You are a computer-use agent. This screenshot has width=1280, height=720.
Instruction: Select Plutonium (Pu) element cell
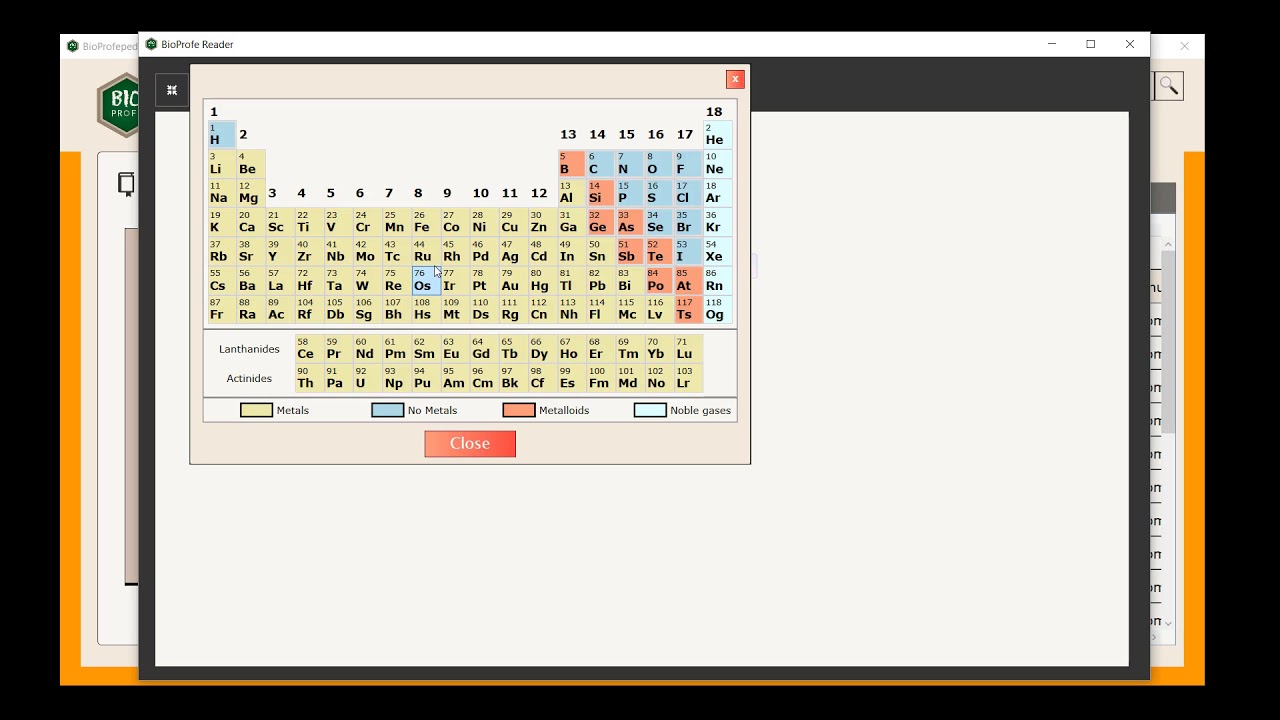tap(426, 378)
